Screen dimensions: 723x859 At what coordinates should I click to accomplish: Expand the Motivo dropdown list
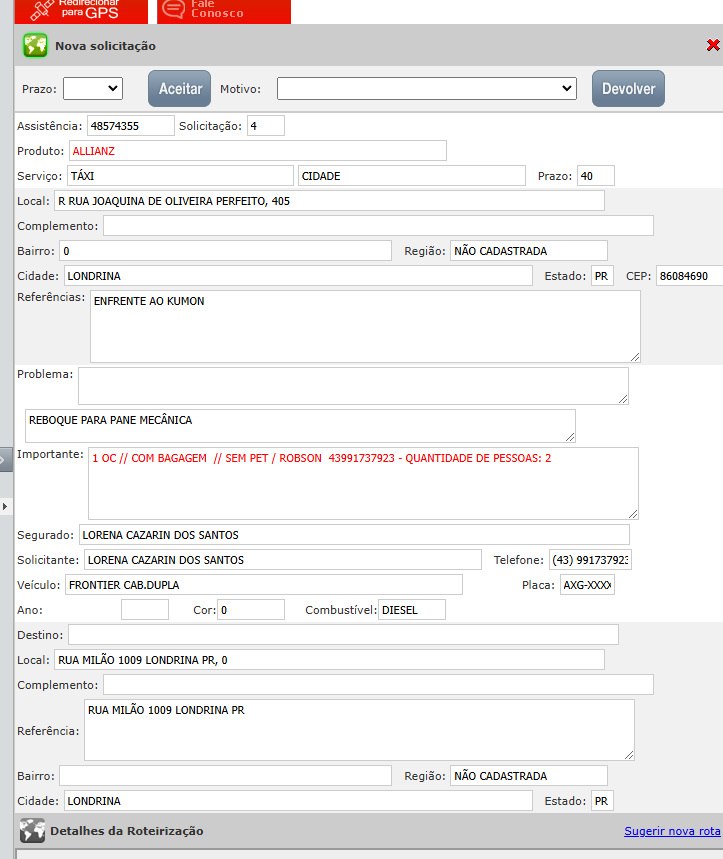(427, 89)
